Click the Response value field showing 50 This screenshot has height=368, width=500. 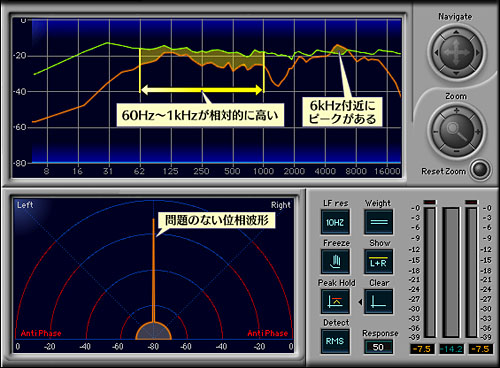pos(378,347)
